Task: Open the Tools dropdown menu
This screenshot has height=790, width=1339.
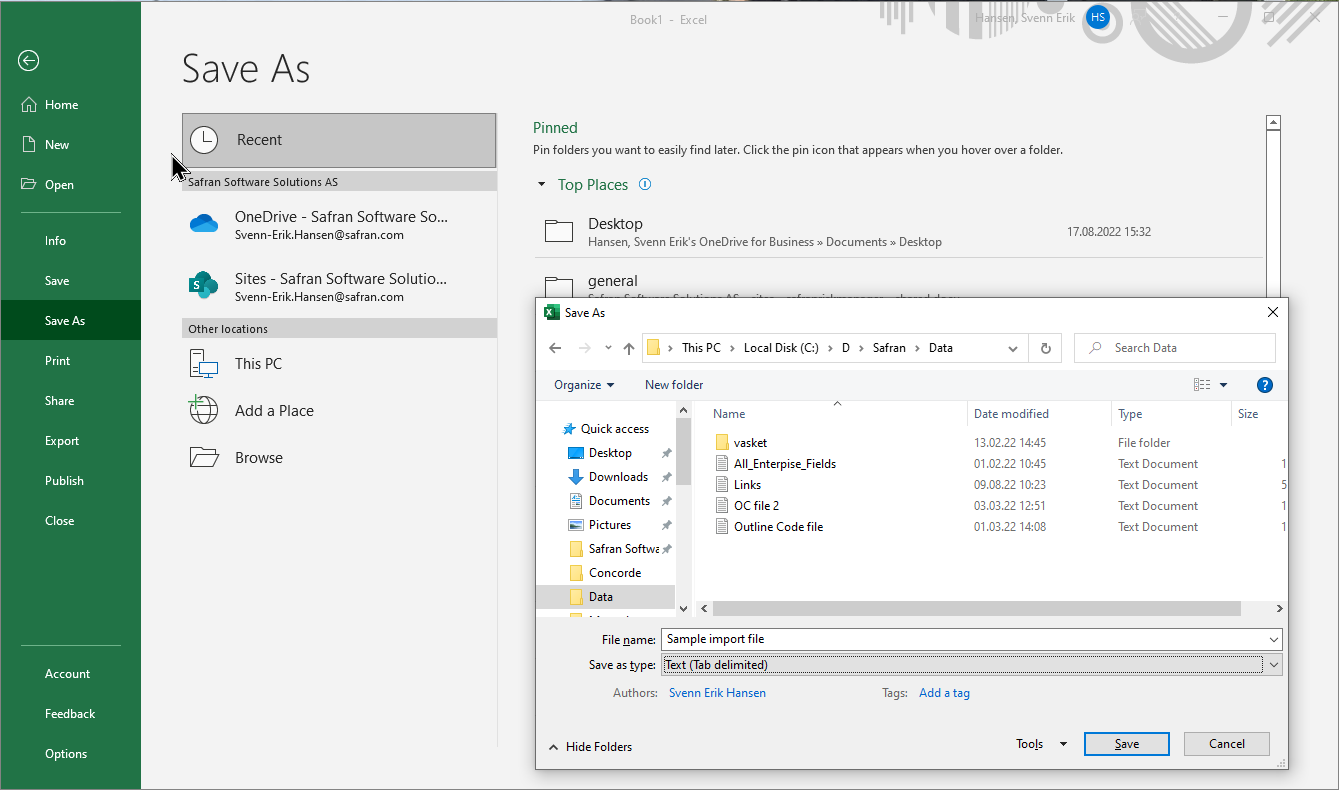Action: coord(1041,744)
